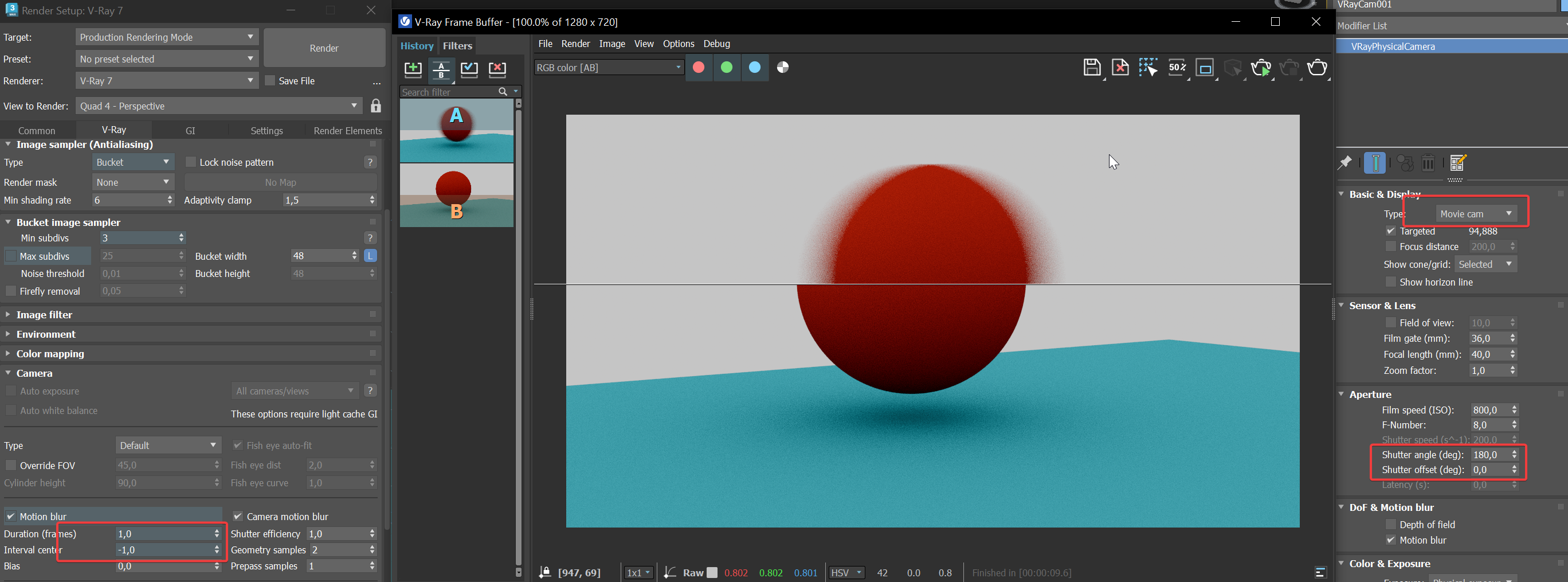The image size is (1568, 582).
Task: Load the selected history image icon
Action: [x=469, y=69]
